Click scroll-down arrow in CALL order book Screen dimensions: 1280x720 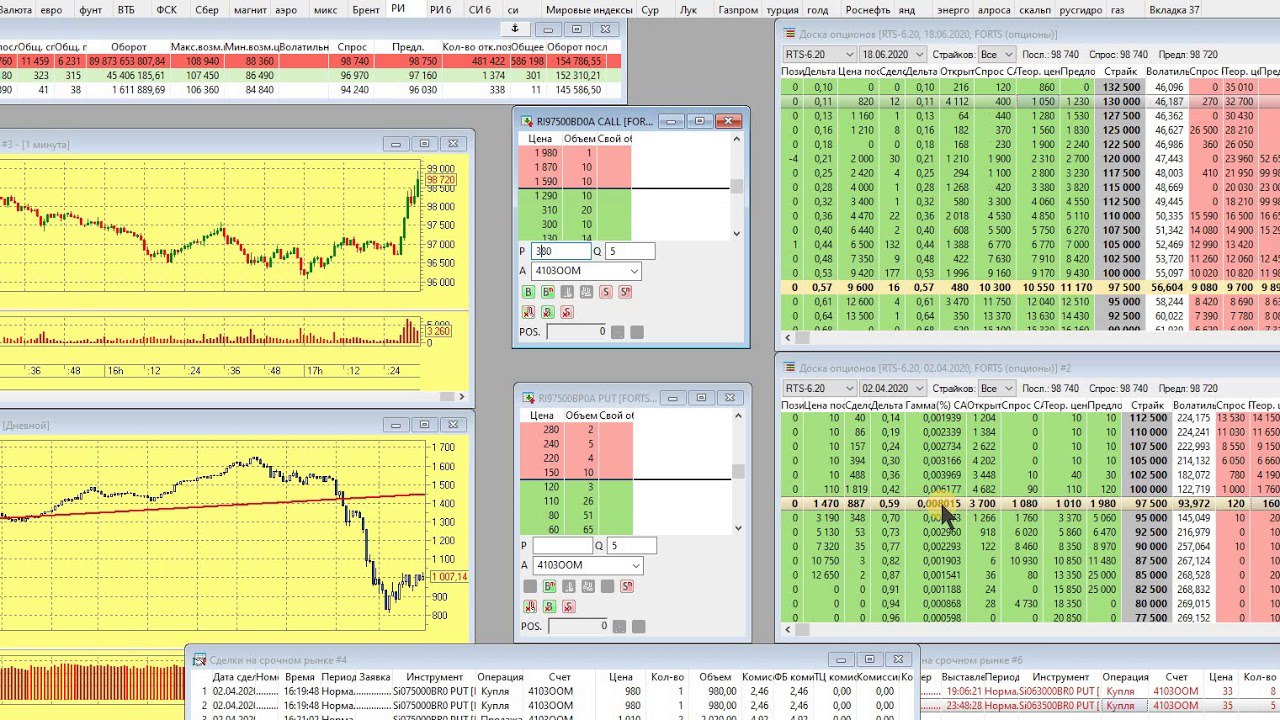[x=737, y=234]
